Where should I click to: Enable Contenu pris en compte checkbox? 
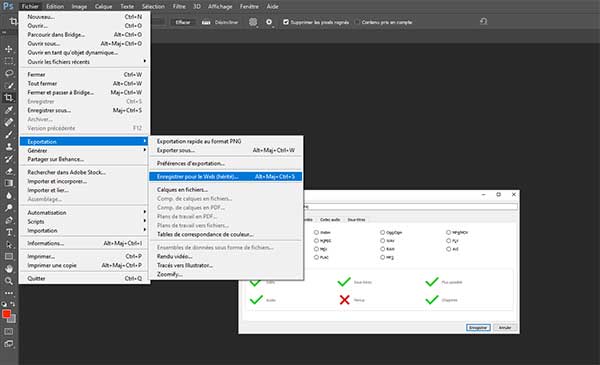click(357, 22)
